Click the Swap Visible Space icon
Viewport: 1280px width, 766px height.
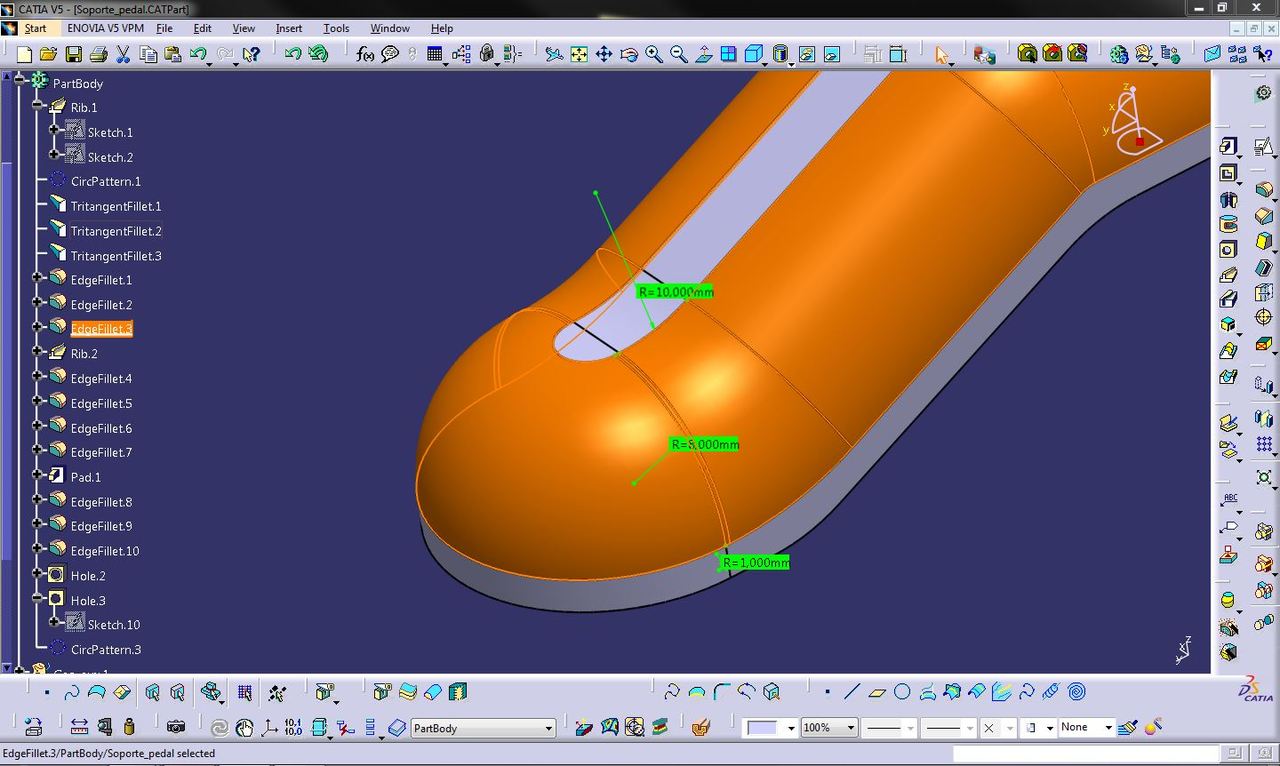pyautogui.click(x=832, y=54)
